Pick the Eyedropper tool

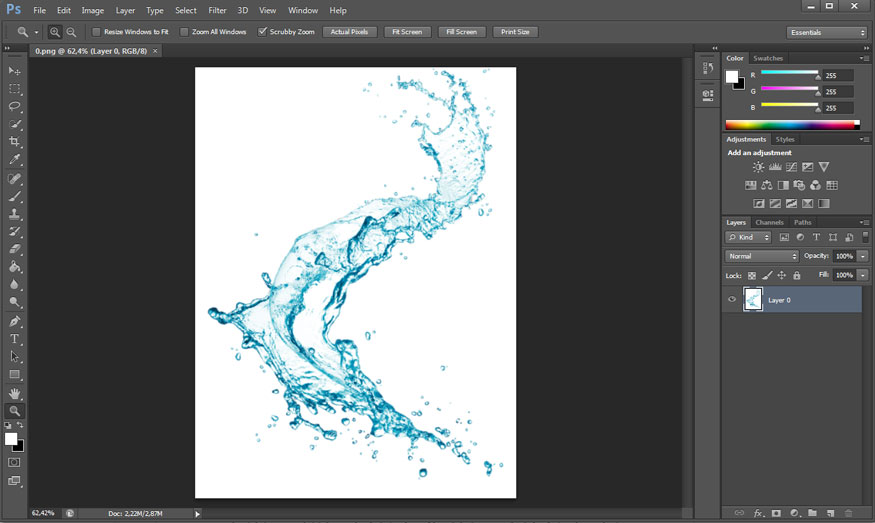15,160
